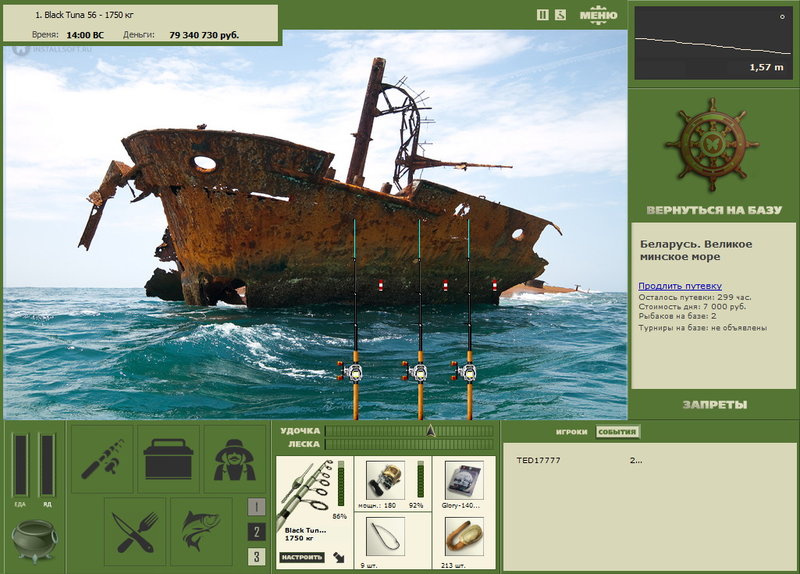Click the Осталось путевки: 299 час. line

695,297
